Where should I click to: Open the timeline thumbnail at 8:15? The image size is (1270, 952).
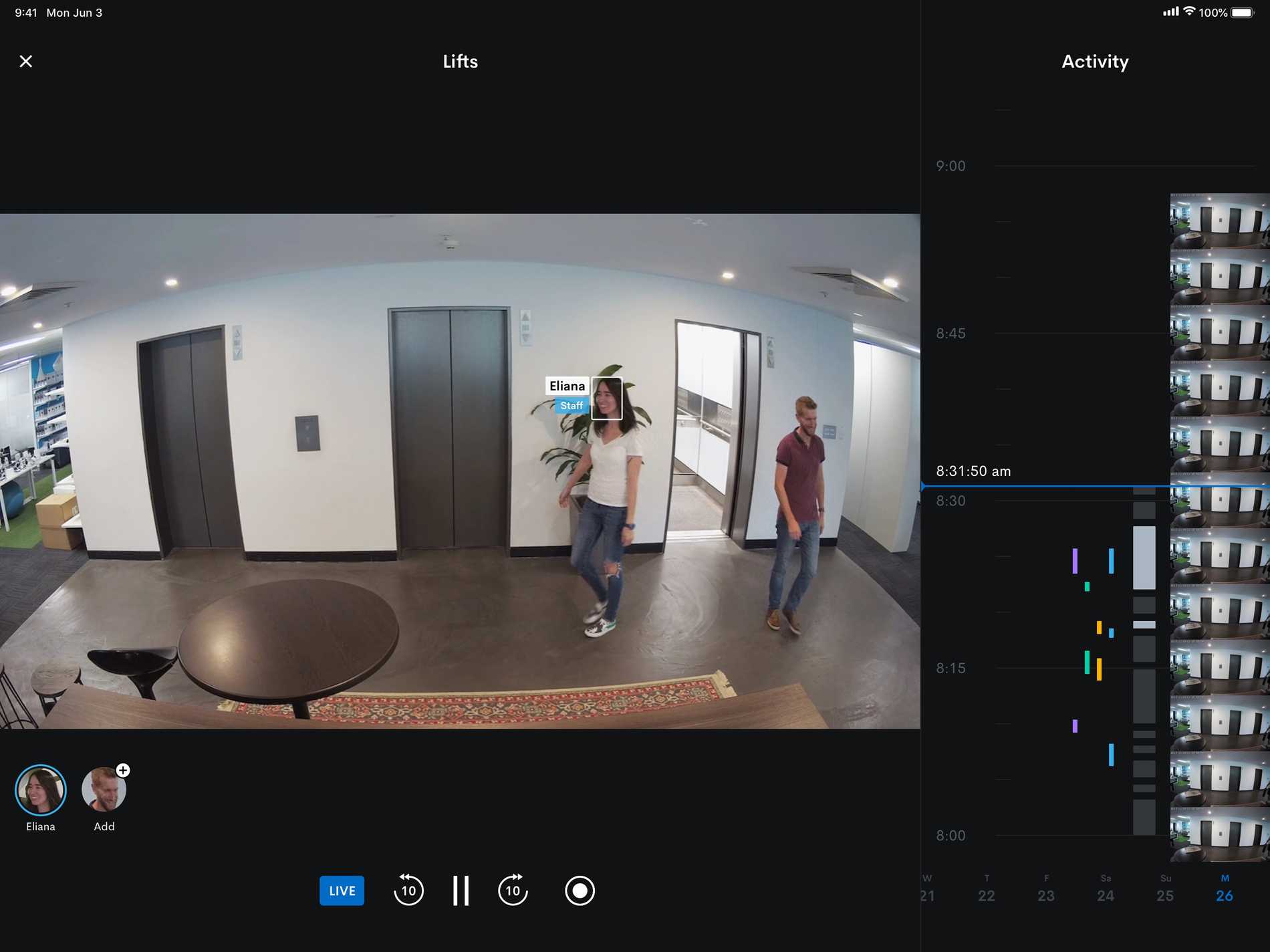(x=1219, y=667)
